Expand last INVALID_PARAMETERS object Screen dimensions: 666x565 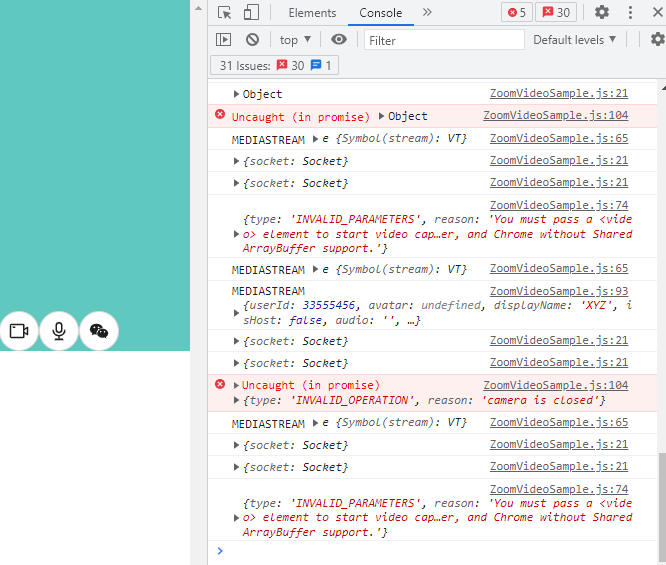[236, 518]
